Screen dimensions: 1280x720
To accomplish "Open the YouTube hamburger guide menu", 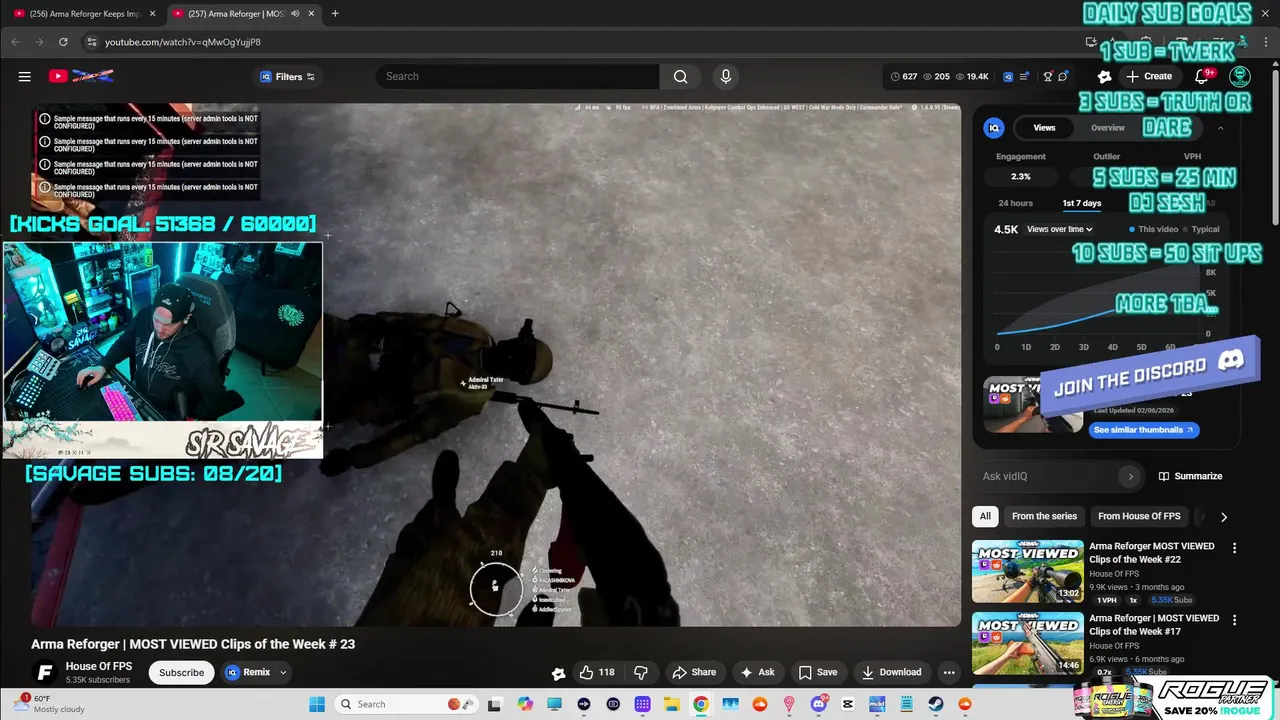I will 24,76.
